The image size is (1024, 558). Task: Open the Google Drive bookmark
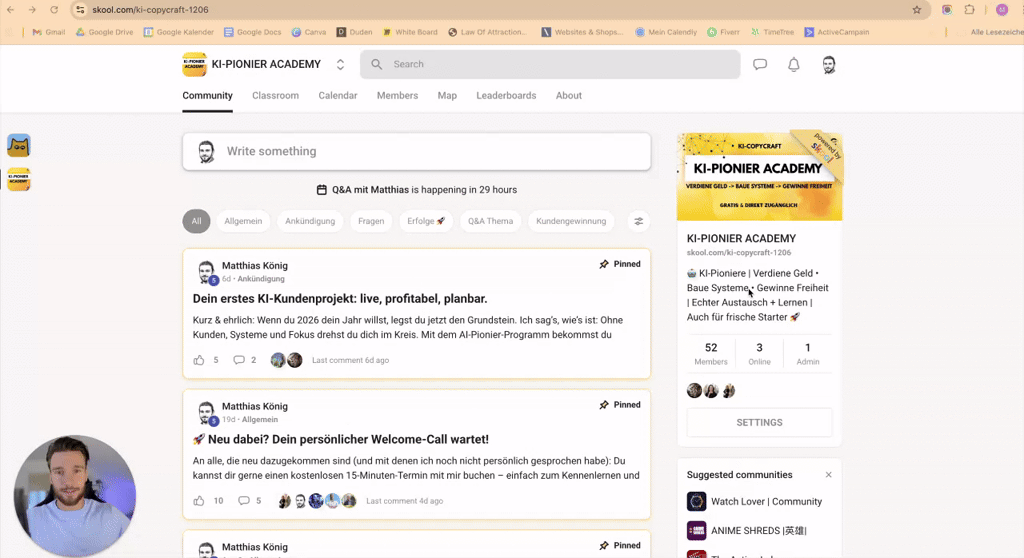click(104, 32)
